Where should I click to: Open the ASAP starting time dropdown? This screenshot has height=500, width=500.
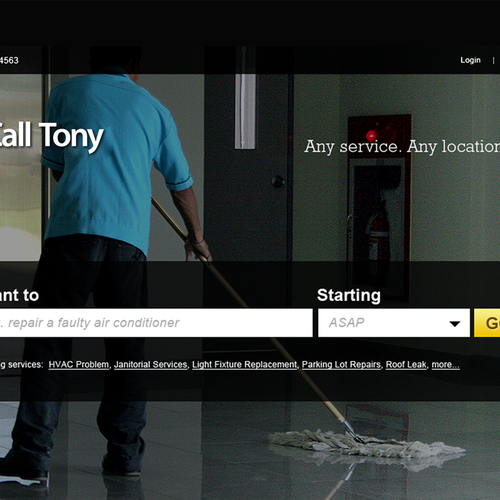click(394, 323)
